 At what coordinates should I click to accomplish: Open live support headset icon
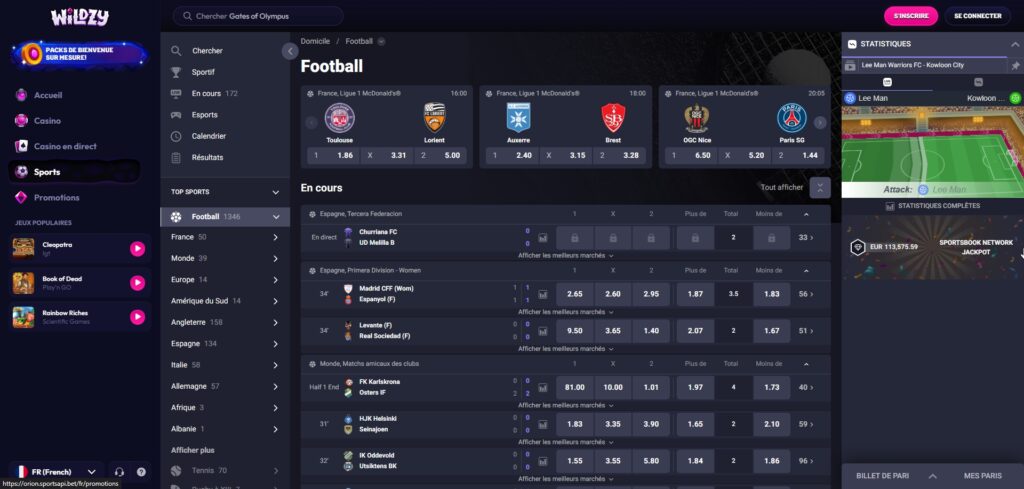pos(119,471)
